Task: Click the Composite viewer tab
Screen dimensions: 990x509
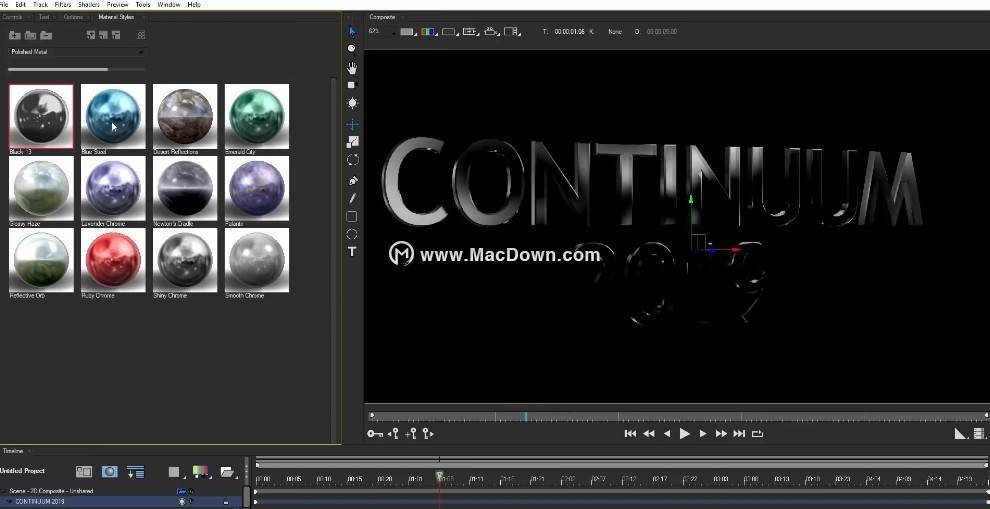Action: click(382, 17)
